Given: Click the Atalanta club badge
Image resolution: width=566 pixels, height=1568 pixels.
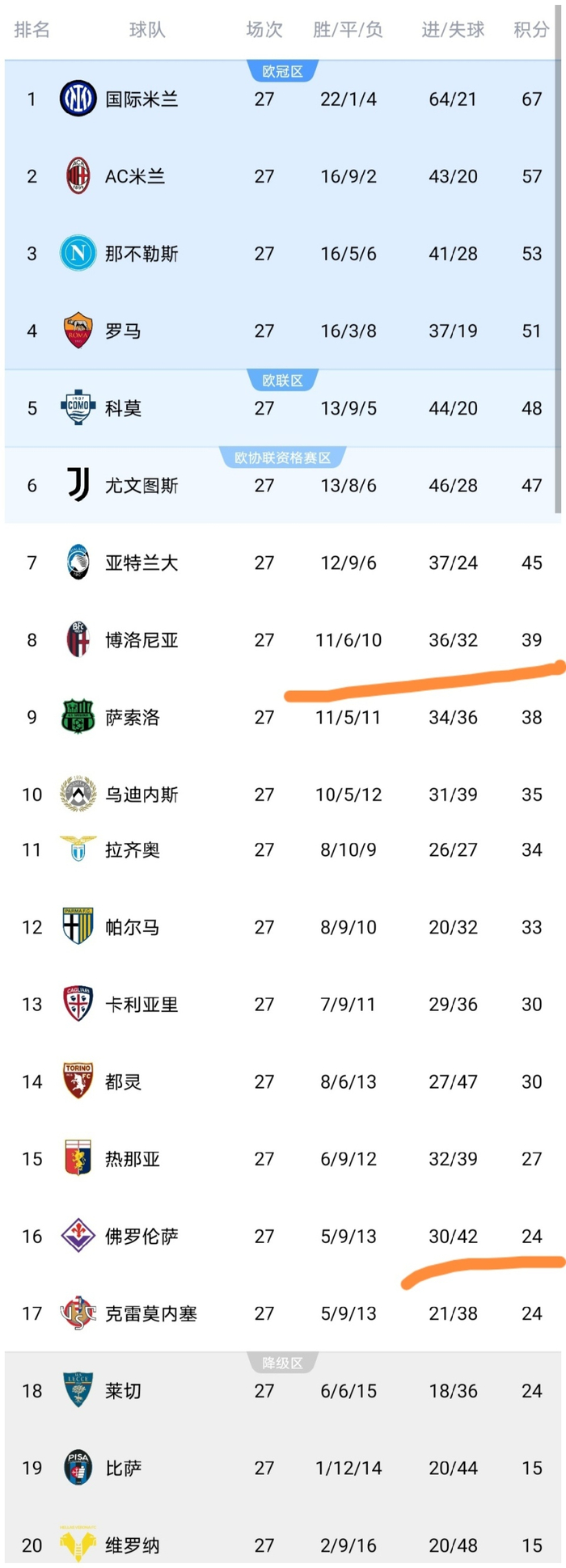Looking at the screenshot, I should click(78, 563).
